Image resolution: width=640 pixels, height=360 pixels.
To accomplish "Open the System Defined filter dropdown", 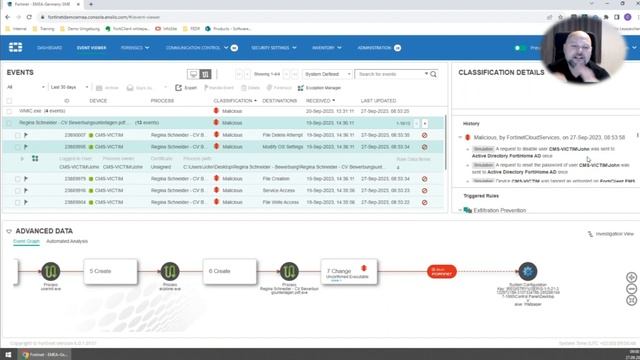I will 327,74.
